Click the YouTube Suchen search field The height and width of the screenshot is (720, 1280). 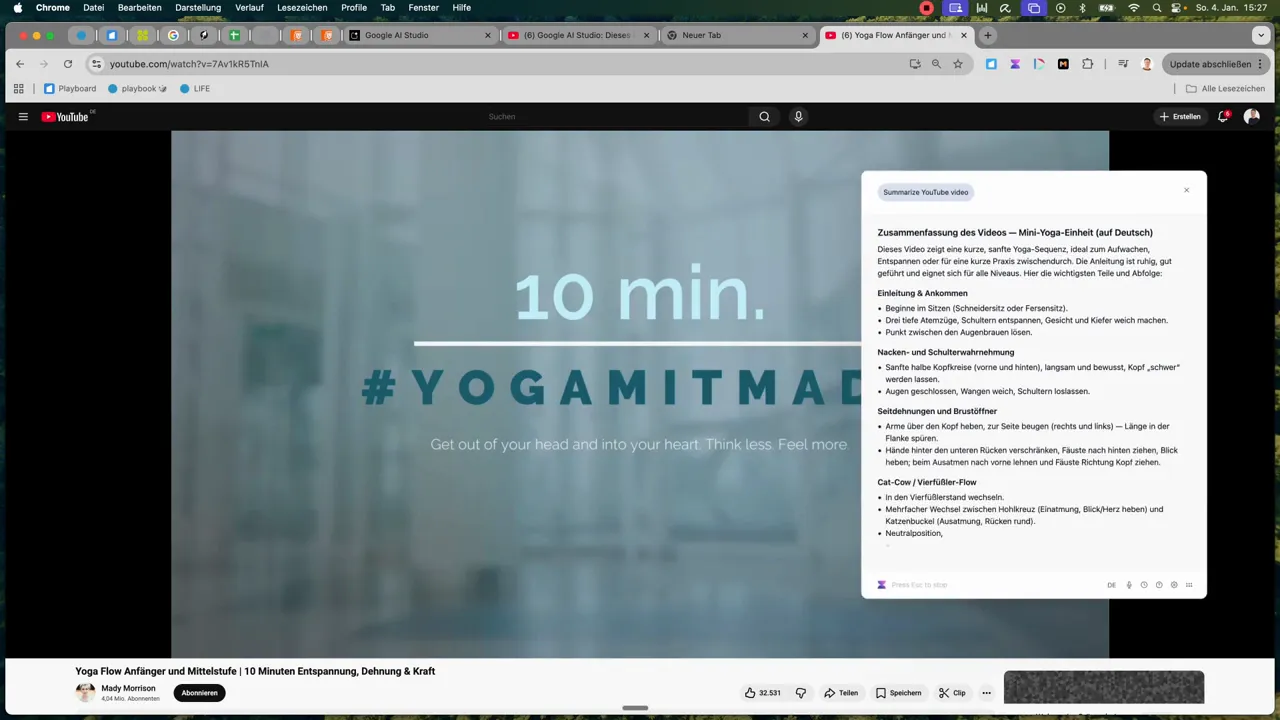[615, 117]
